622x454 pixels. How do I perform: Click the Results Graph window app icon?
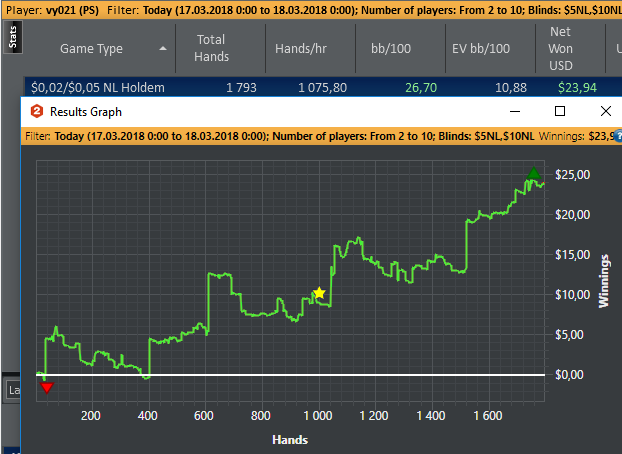point(37,112)
